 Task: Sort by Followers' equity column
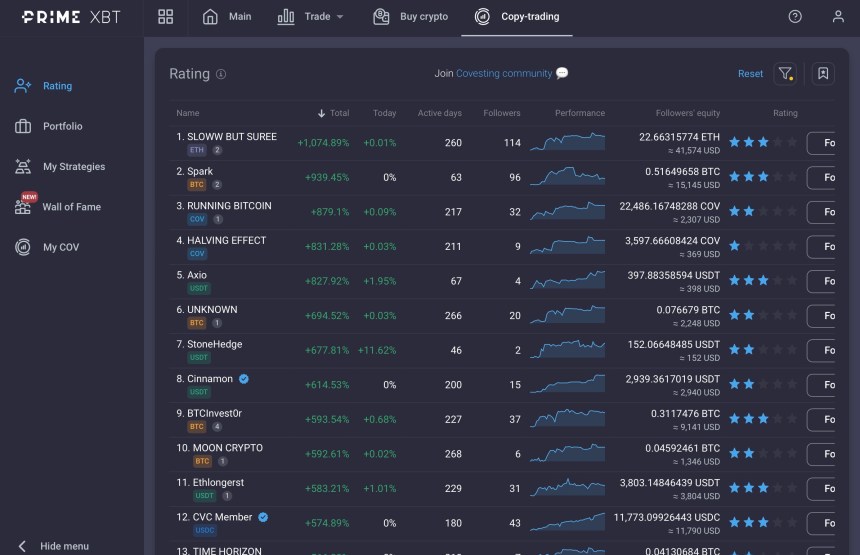[687, 113]
